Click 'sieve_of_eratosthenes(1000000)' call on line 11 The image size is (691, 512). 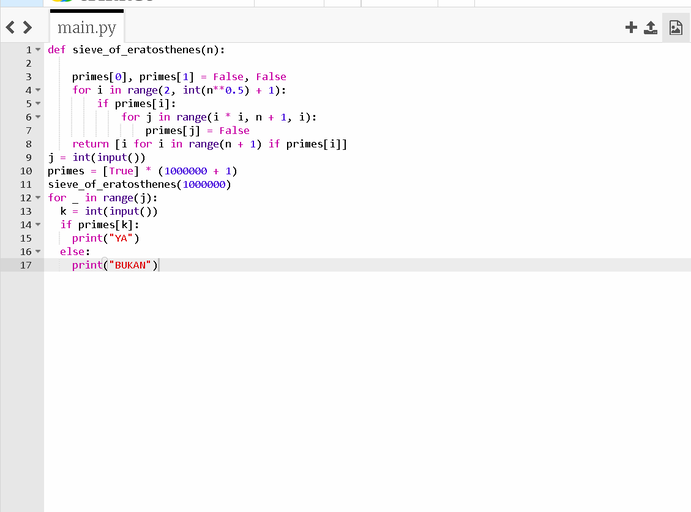(x=139, y=184)
